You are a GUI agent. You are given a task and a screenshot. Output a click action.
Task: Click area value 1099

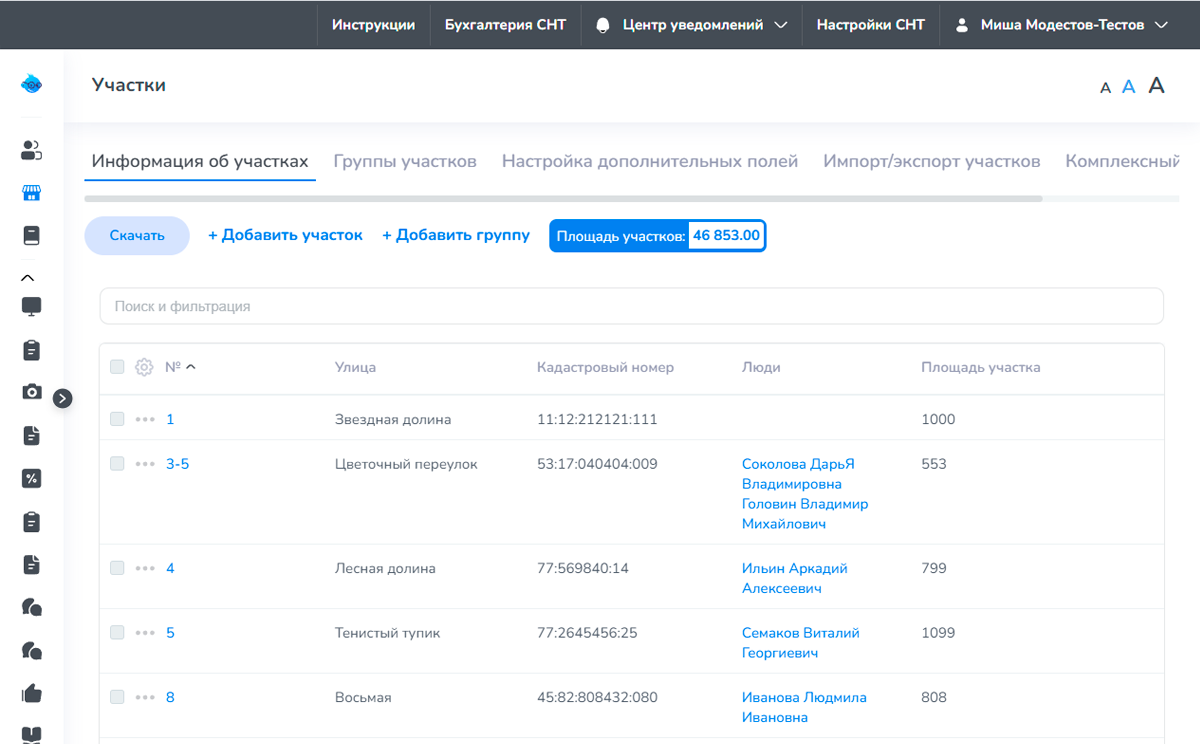click(x=938, y=632)
